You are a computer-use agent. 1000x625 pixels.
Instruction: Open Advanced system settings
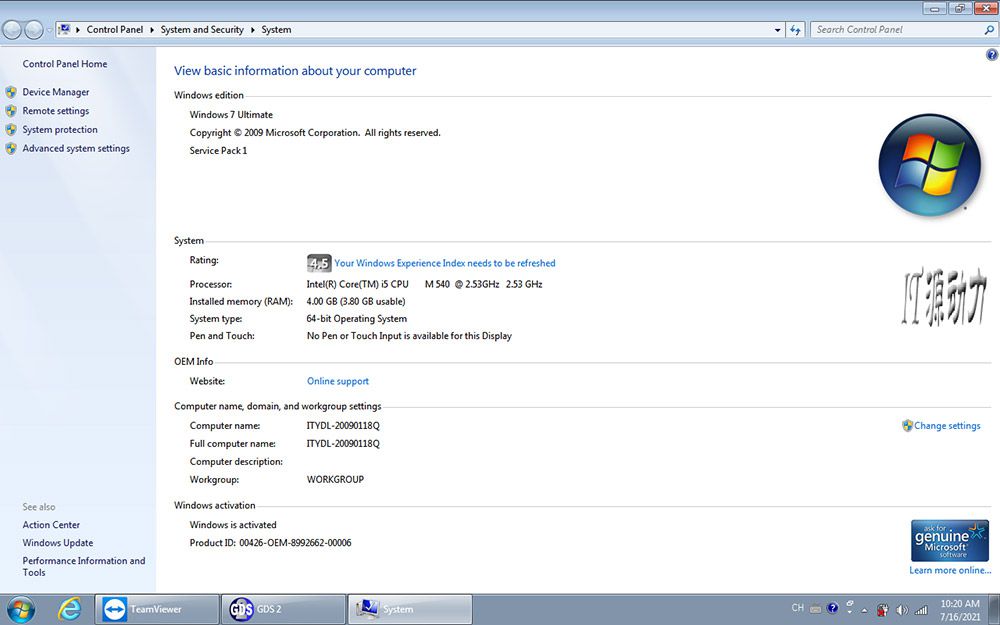tap(76, 149)
